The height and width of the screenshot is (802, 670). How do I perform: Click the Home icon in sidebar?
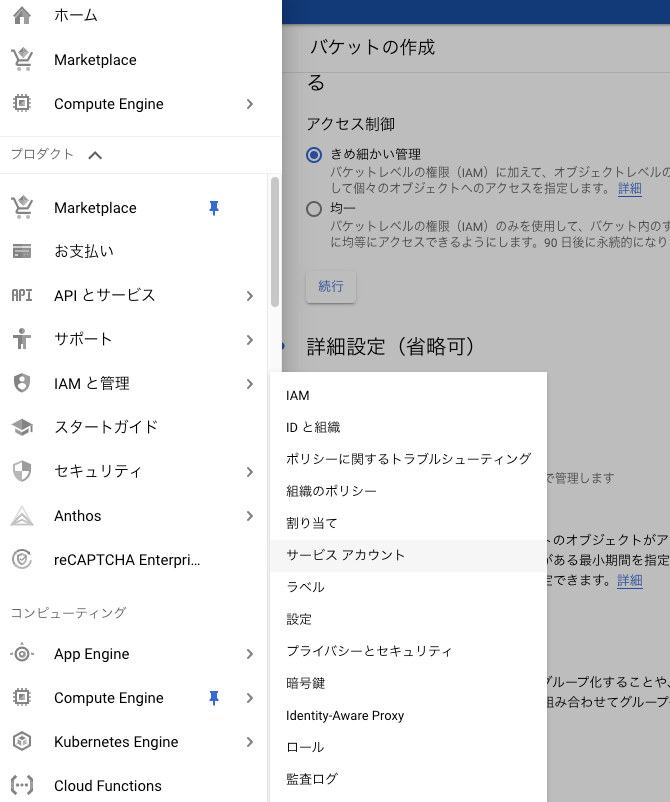22,16
